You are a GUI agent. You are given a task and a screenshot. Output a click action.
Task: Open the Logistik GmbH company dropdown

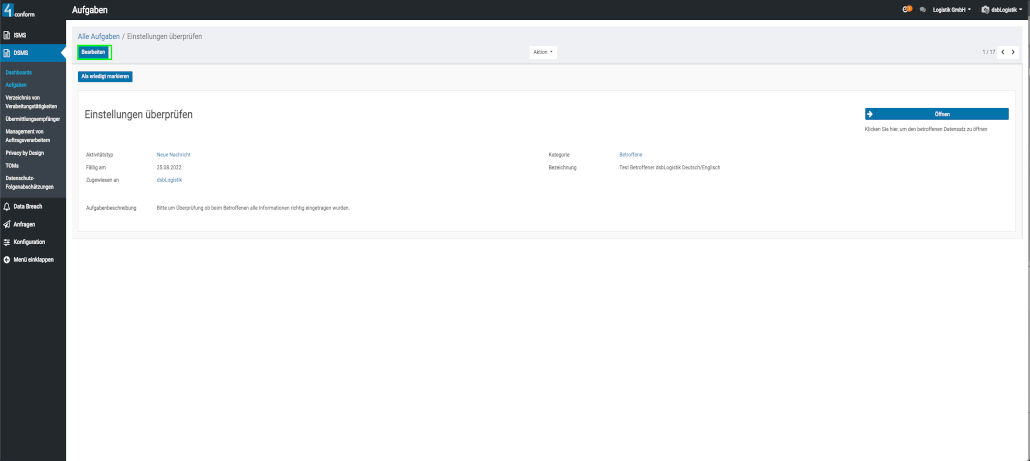click(x=951, y=9)
